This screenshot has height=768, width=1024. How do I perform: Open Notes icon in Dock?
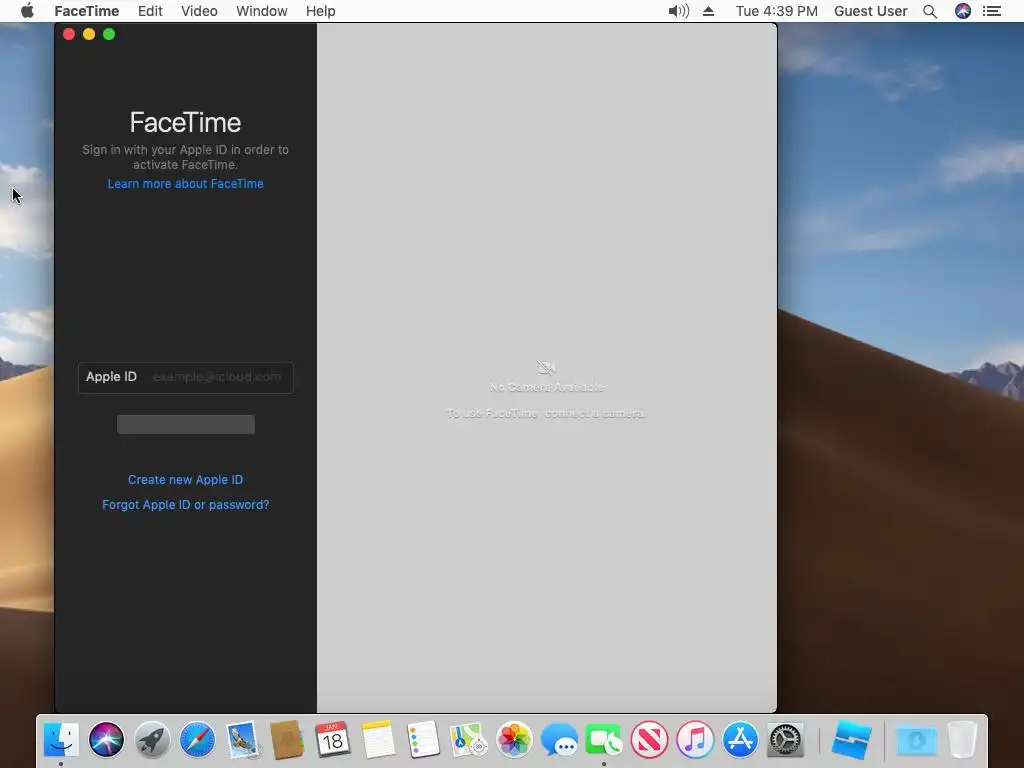click(x=378, y=740)
